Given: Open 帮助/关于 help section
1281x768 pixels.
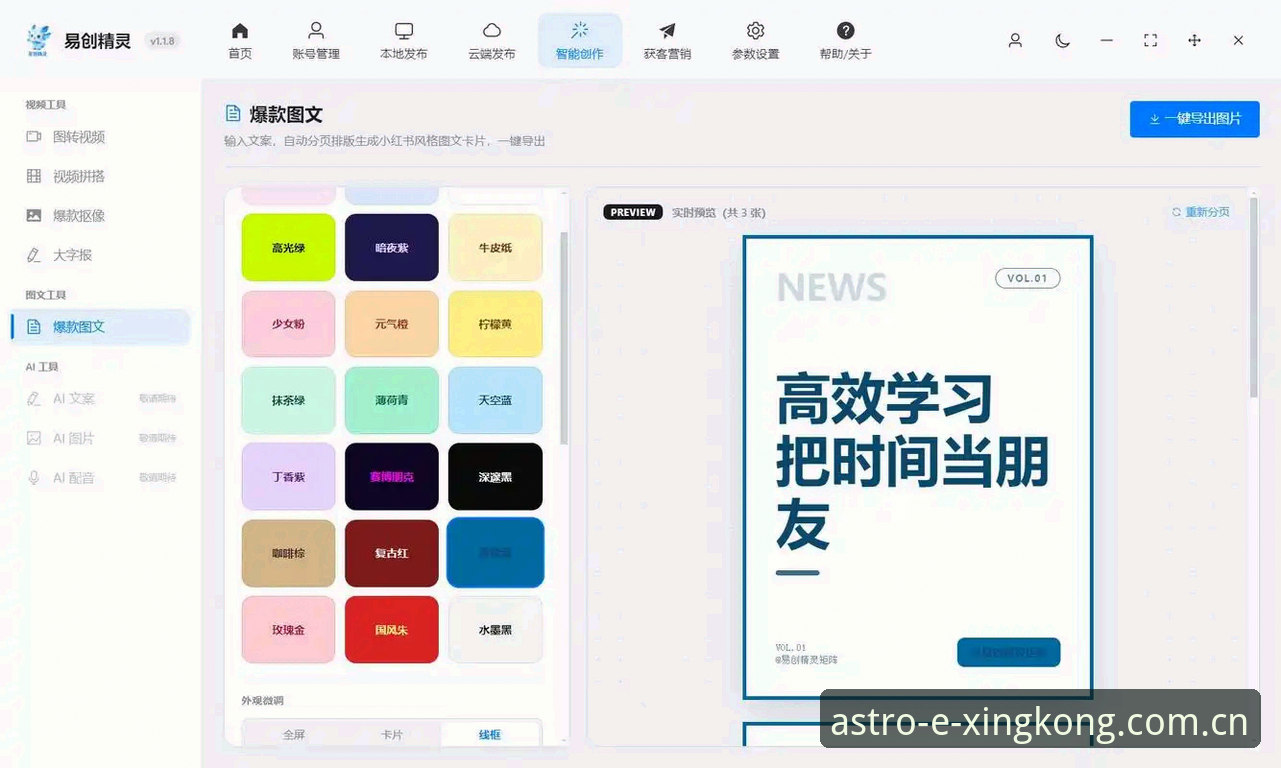Looking at the screenshot, I should 845,41.
